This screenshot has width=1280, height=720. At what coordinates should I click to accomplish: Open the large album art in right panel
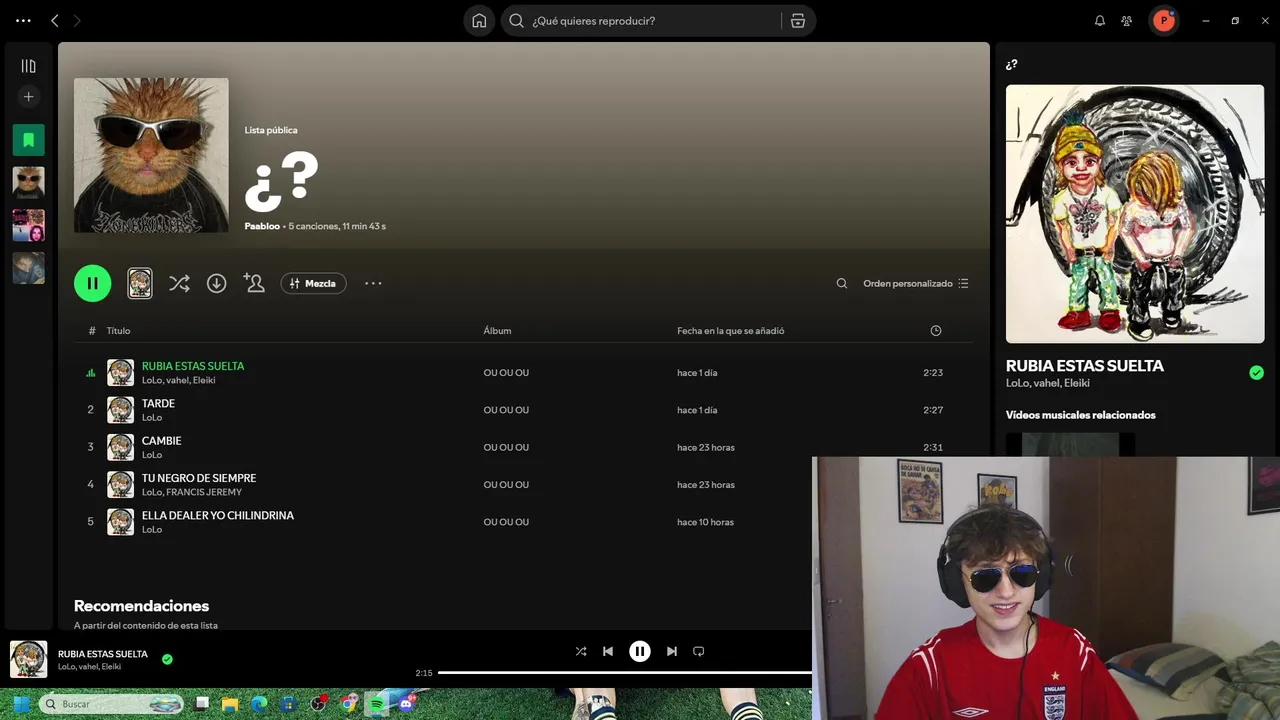coord(1135,214)
